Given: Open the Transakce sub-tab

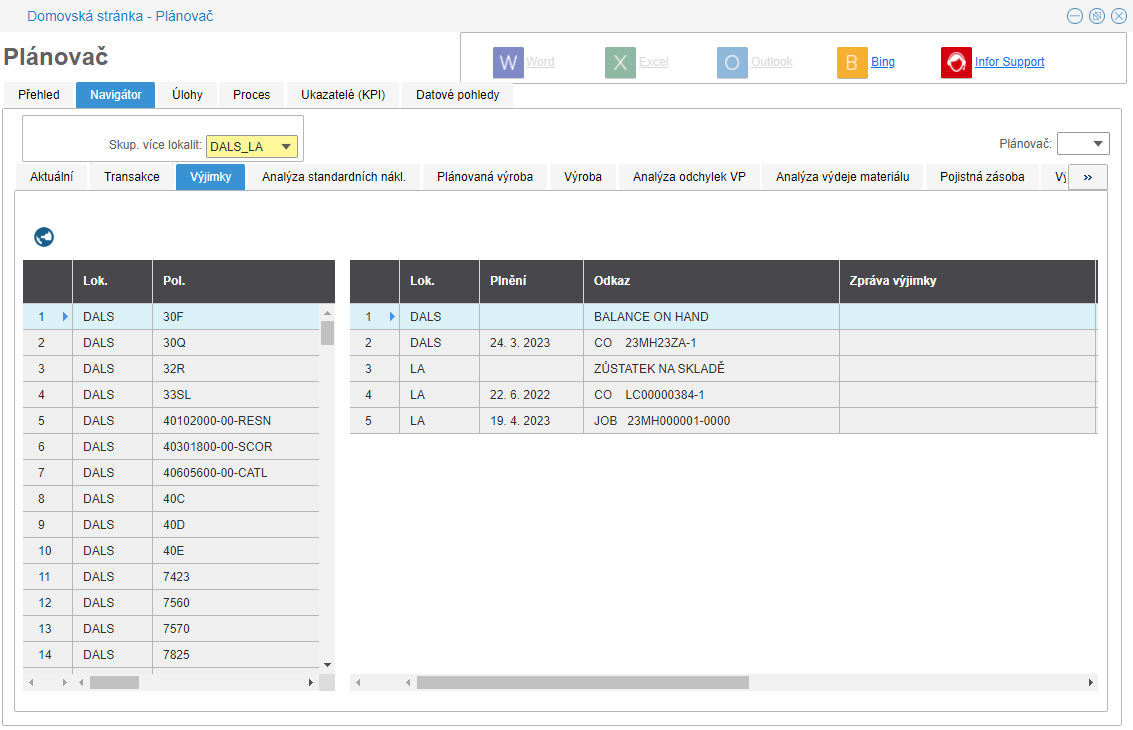Looking at the screenshot, I should click(x=132, y=177).
